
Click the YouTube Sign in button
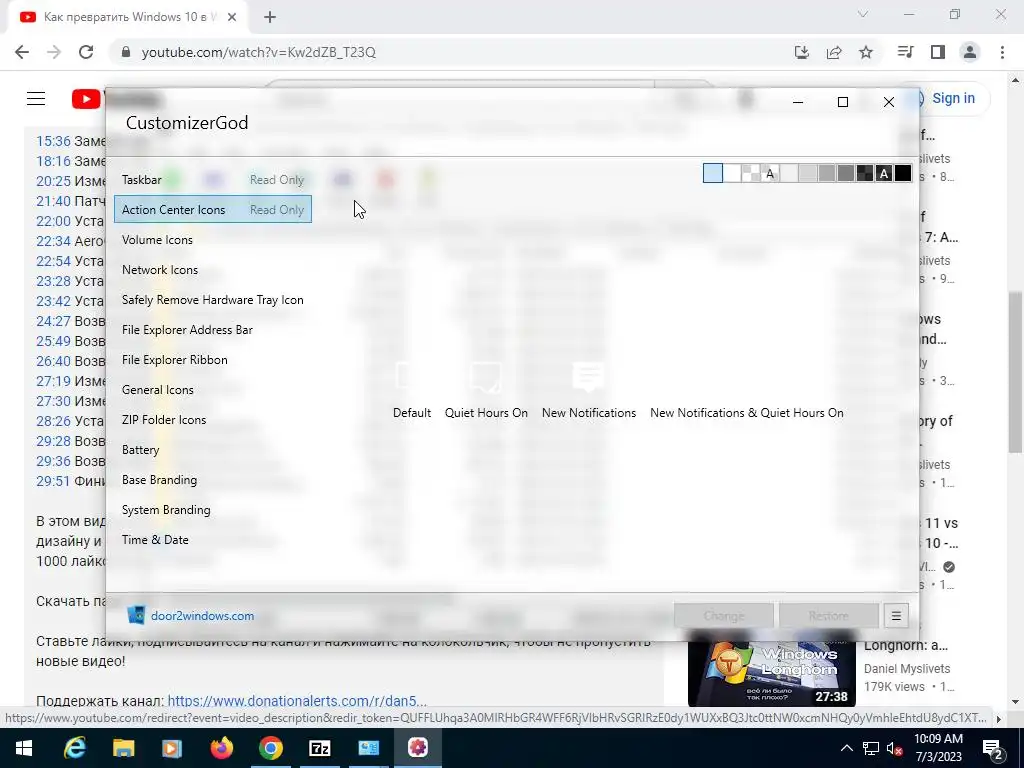pyautogui.click(x=952, y=98)
